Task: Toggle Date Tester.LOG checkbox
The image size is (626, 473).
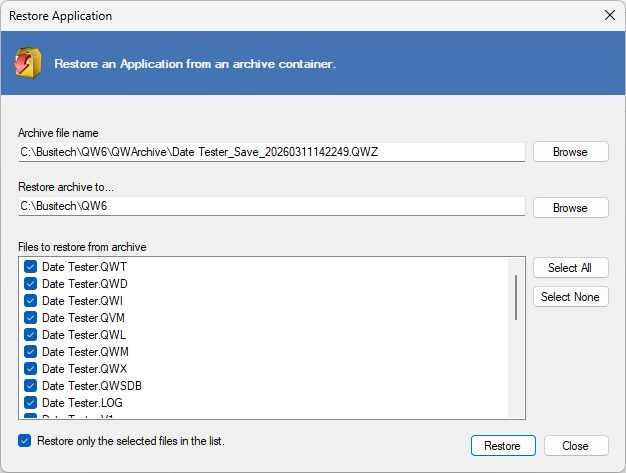Action: pyautogui.click(x=30, y=403)
